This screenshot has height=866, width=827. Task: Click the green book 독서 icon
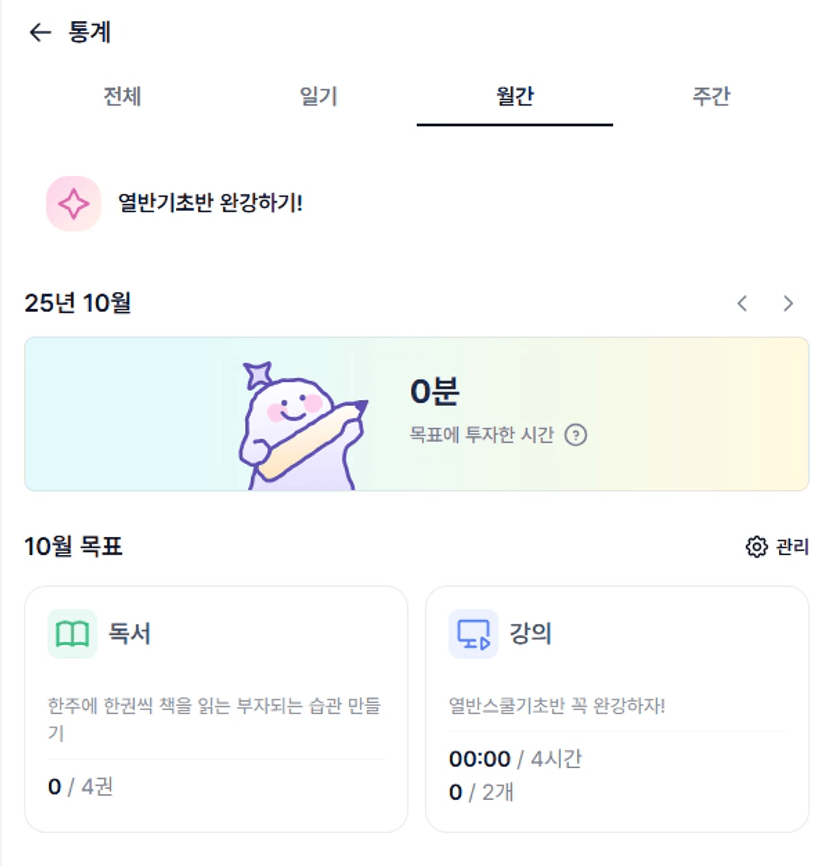72,634
